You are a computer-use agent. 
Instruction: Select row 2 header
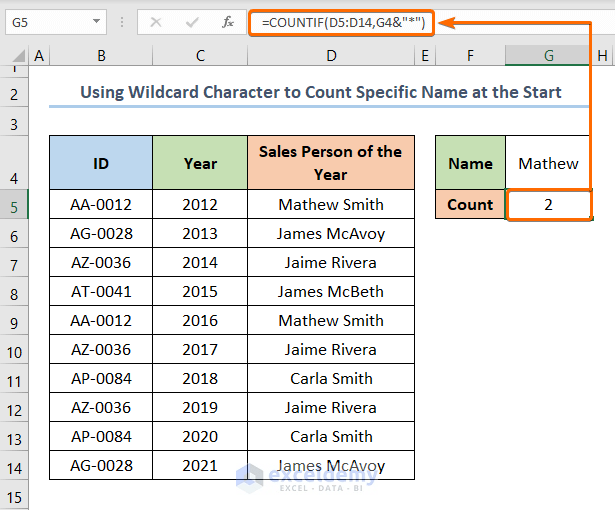pos(14,94)
